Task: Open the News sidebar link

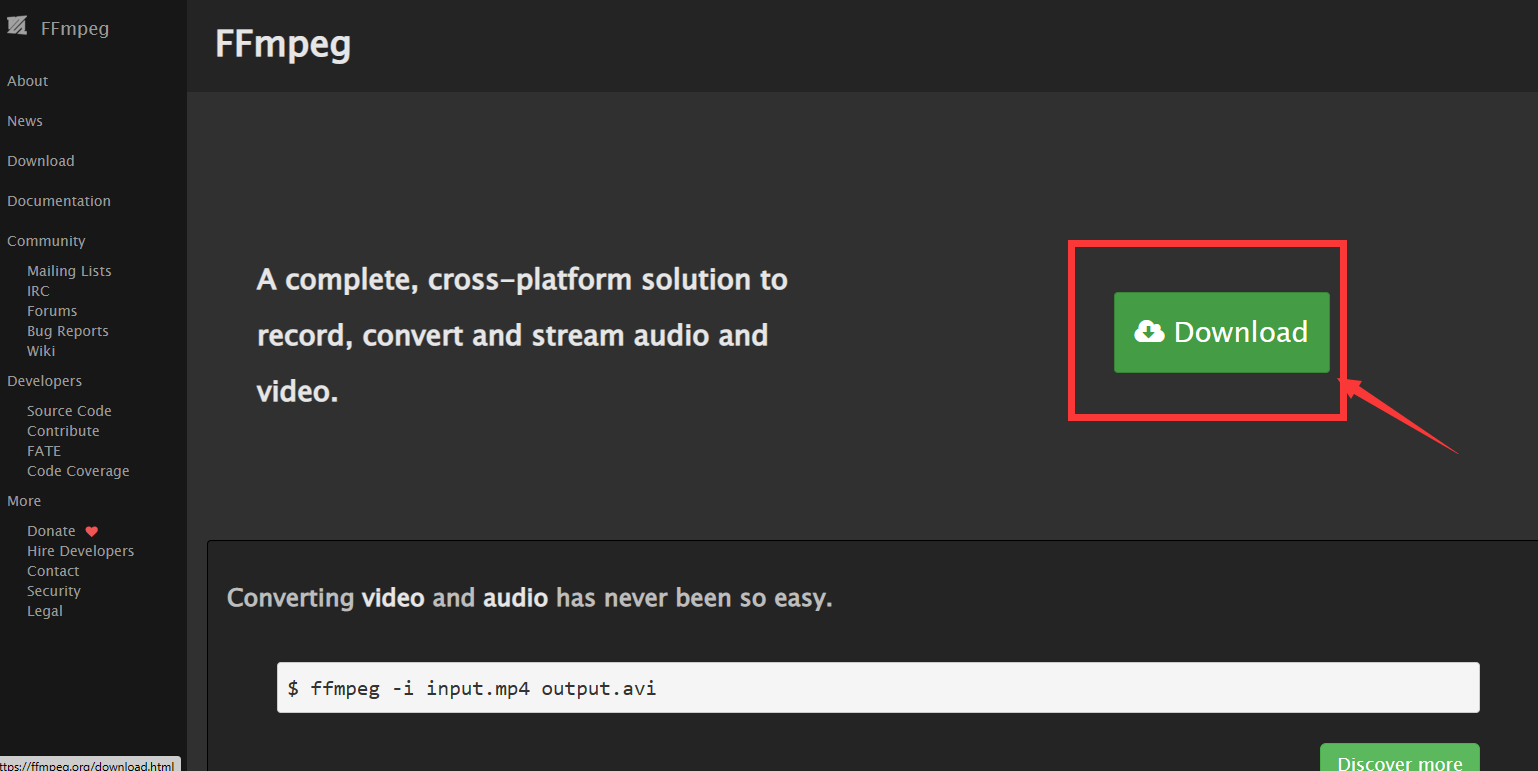Action: [x=25, y=121]
